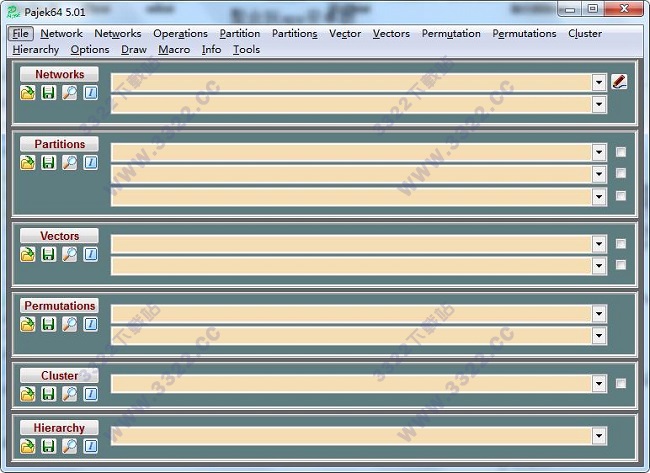Click the Partitions magnifier view icon

[70, 163]
